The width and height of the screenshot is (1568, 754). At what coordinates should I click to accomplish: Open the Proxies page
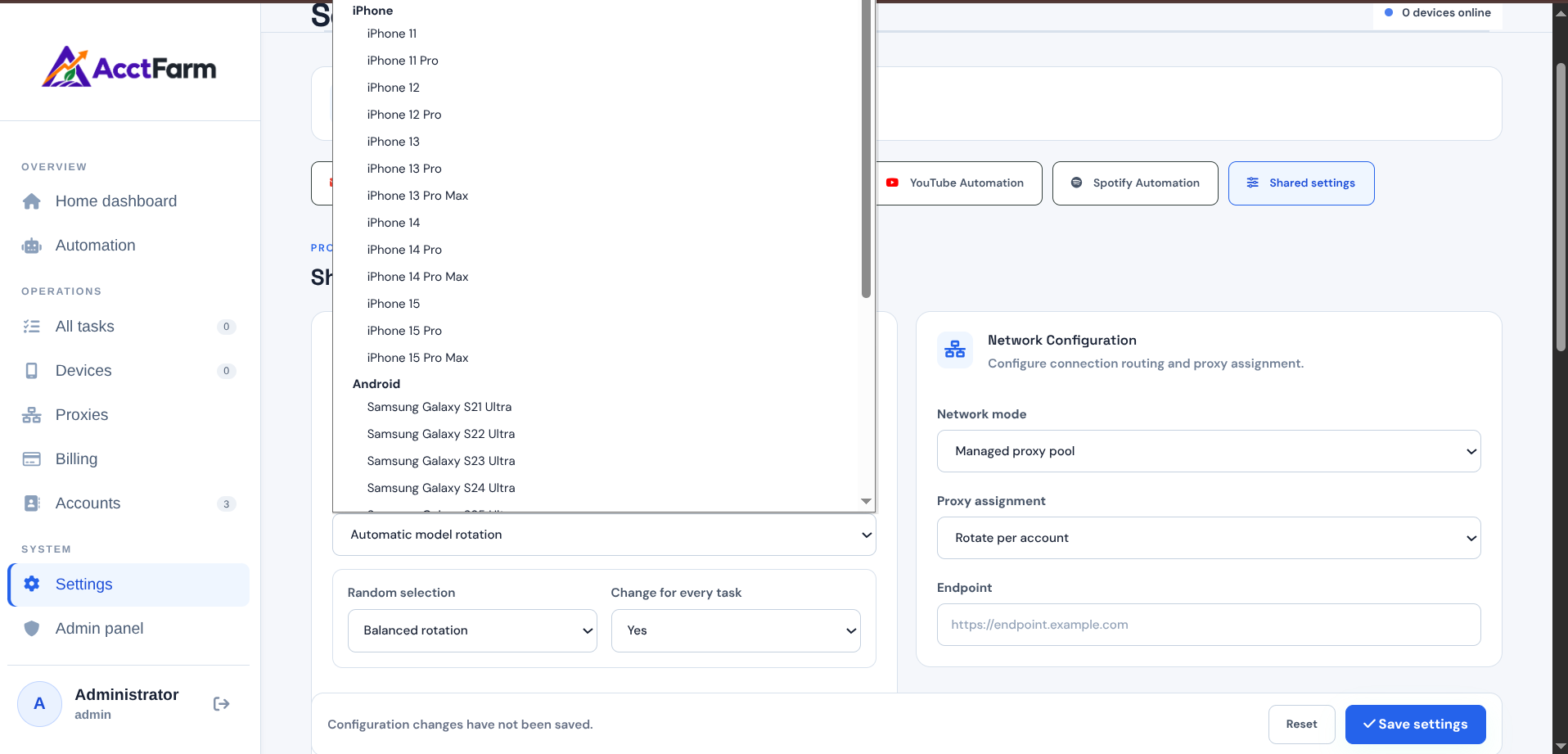[128, 415]
